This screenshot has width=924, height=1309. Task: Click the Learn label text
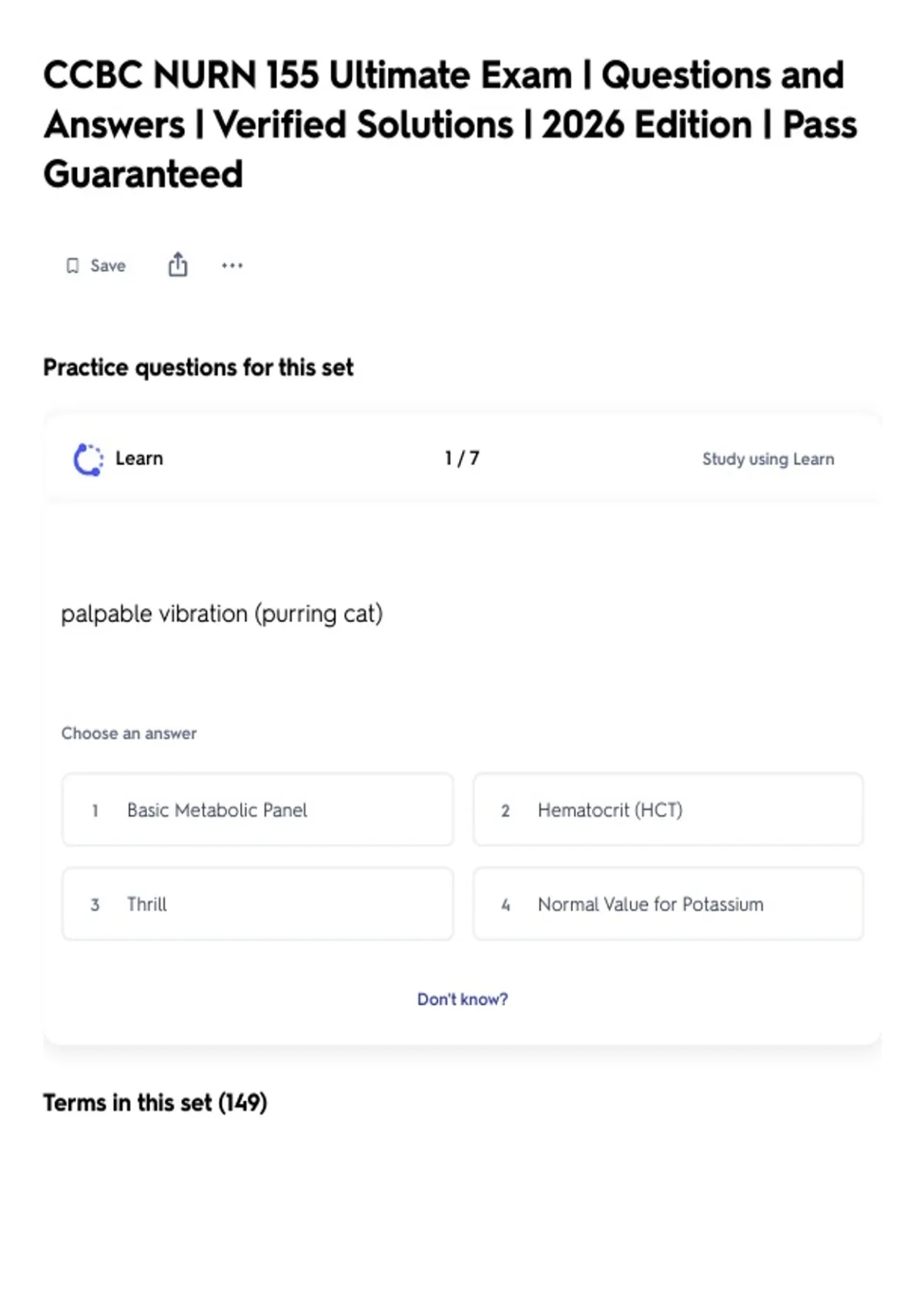tap(139, 458)
